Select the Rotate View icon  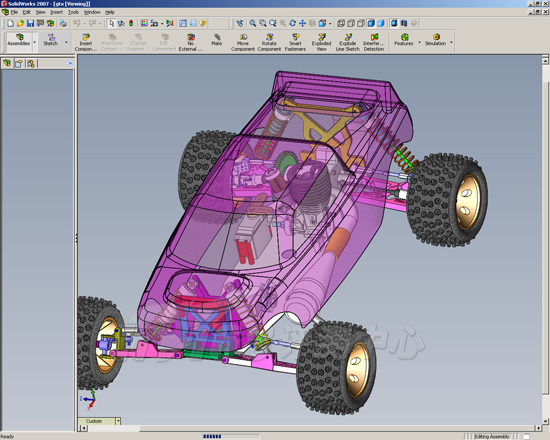coord(292,24)
